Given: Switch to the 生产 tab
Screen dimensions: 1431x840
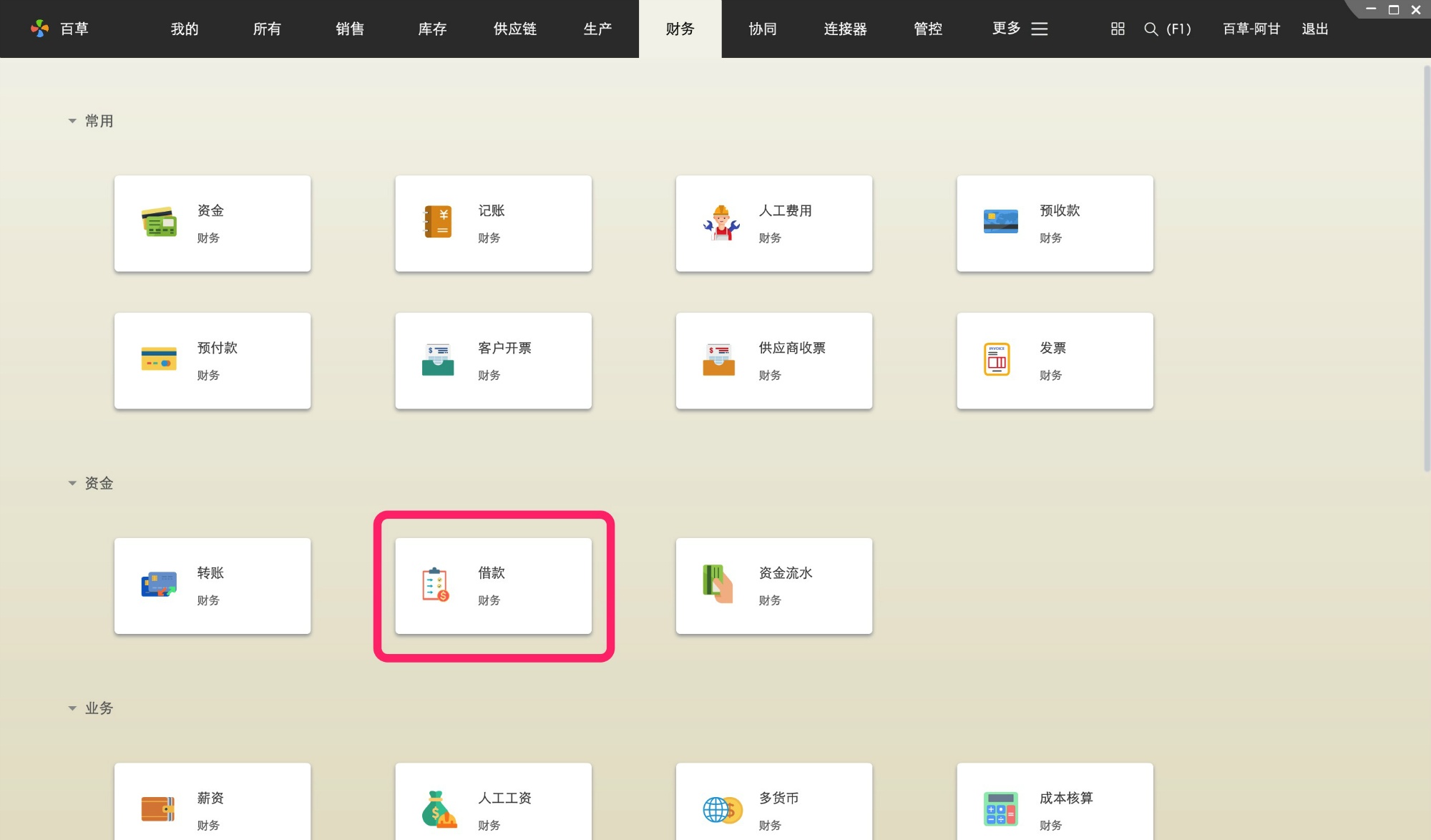Looking at the screenshot, I should tap(597, 29).
